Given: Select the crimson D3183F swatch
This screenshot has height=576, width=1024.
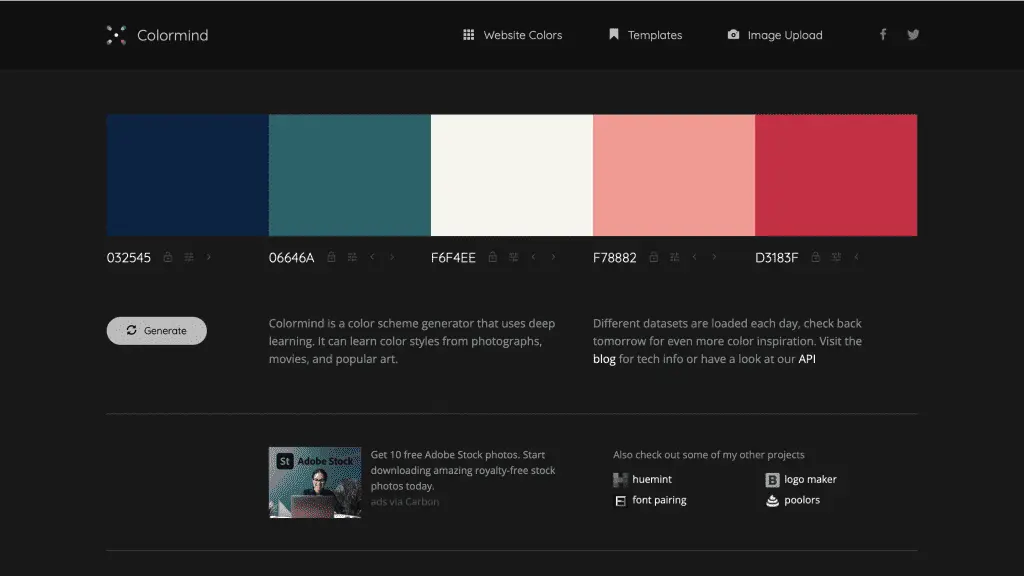Looking at the screenshot, I should [x=836, y=175].
